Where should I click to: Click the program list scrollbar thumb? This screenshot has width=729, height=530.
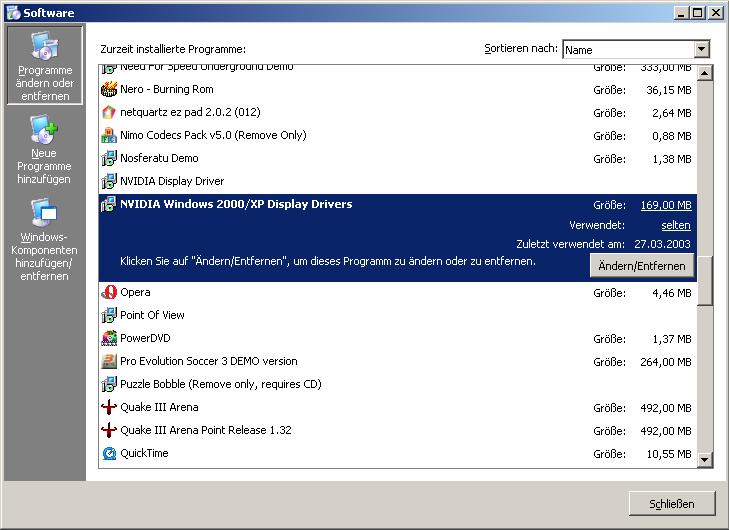(x=705, y=281)
